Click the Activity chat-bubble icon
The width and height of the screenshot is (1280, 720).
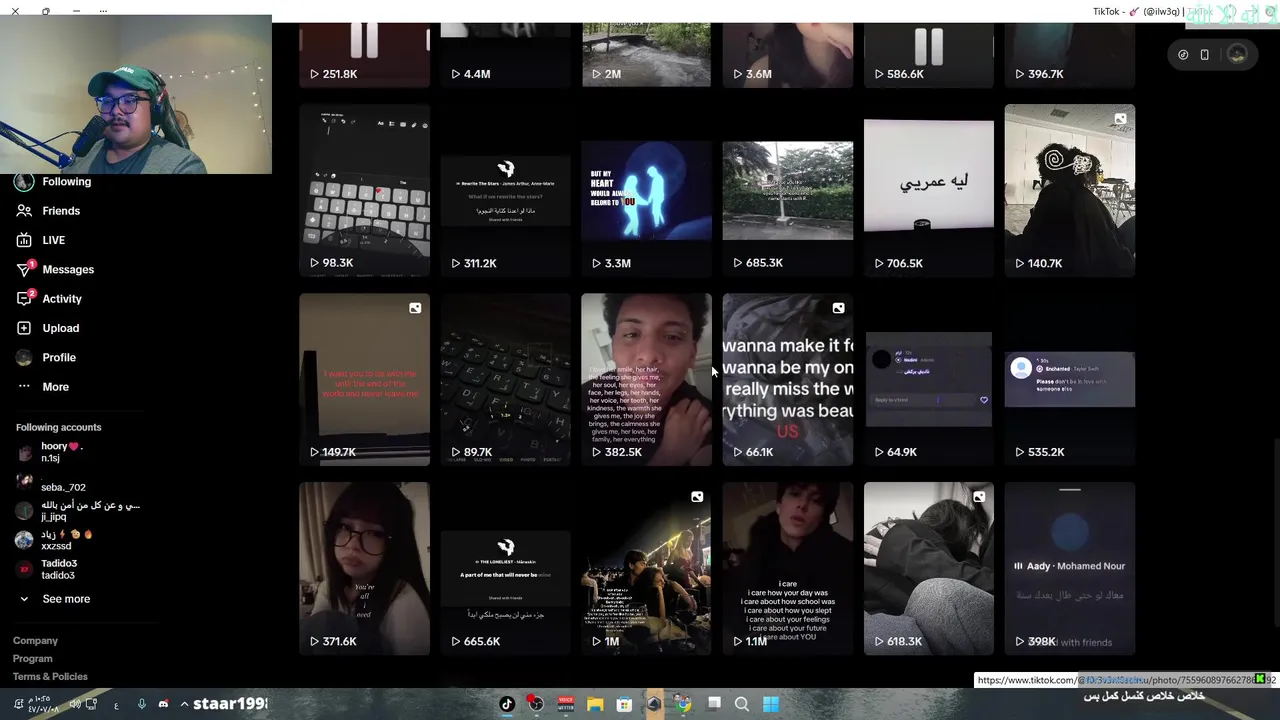coord(24,299)
